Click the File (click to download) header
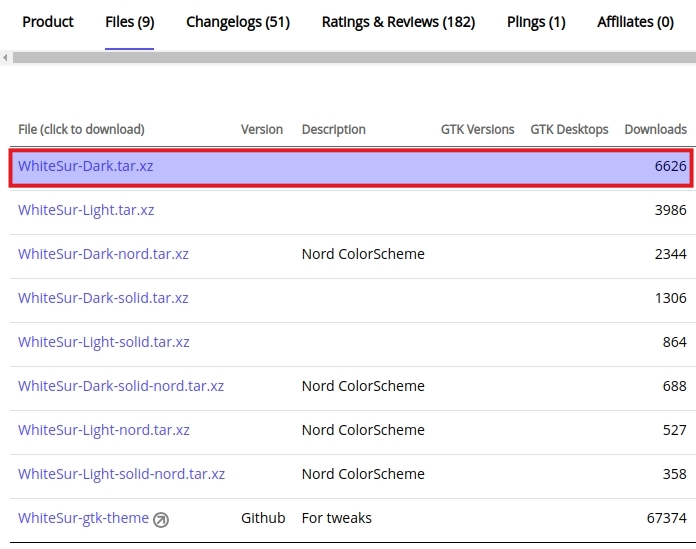The width and height of the screenshot is (696, 549). (81, 129)
